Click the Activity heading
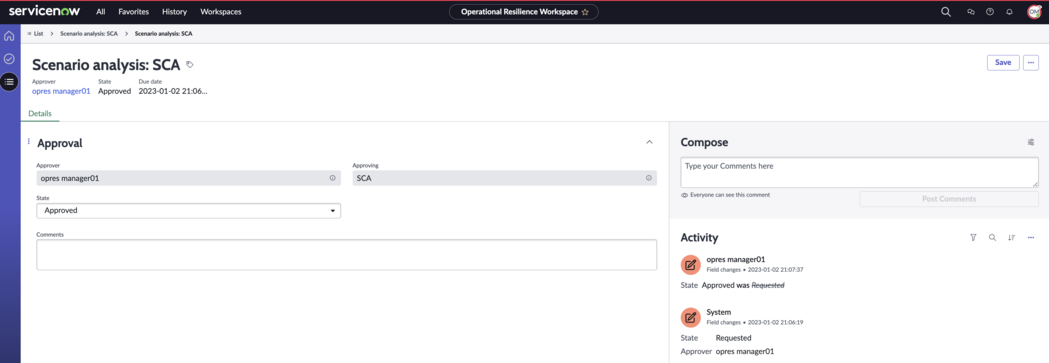The width and height of the screenshot is (1049, 363). pyautogui.click(x=699, y=237)
